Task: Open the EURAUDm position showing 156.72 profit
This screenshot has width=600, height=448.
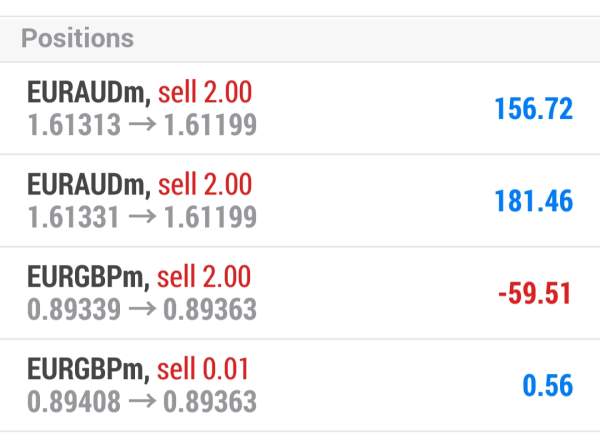Action: pyautogui.click(x=300, y=108)
